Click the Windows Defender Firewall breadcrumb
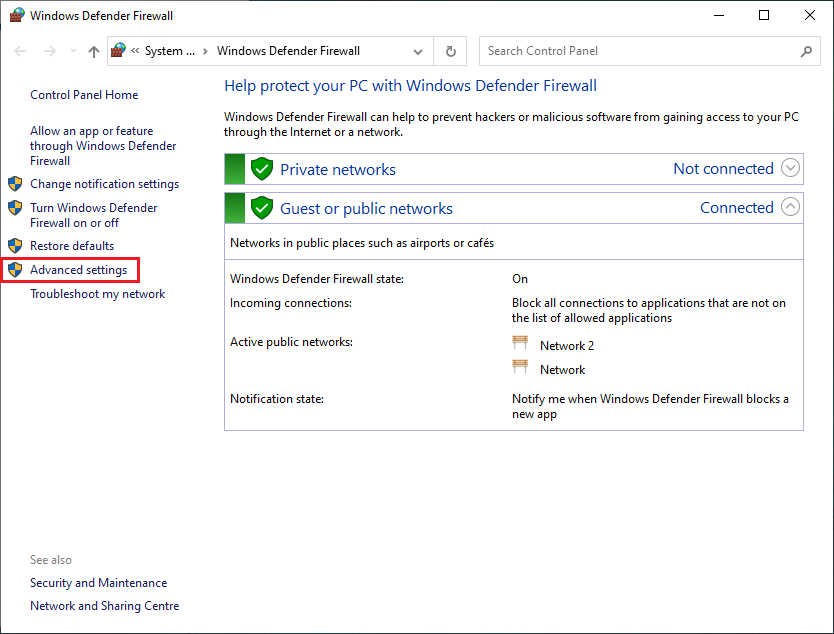This screenshot has height=634, width=834. coord(288,51)
